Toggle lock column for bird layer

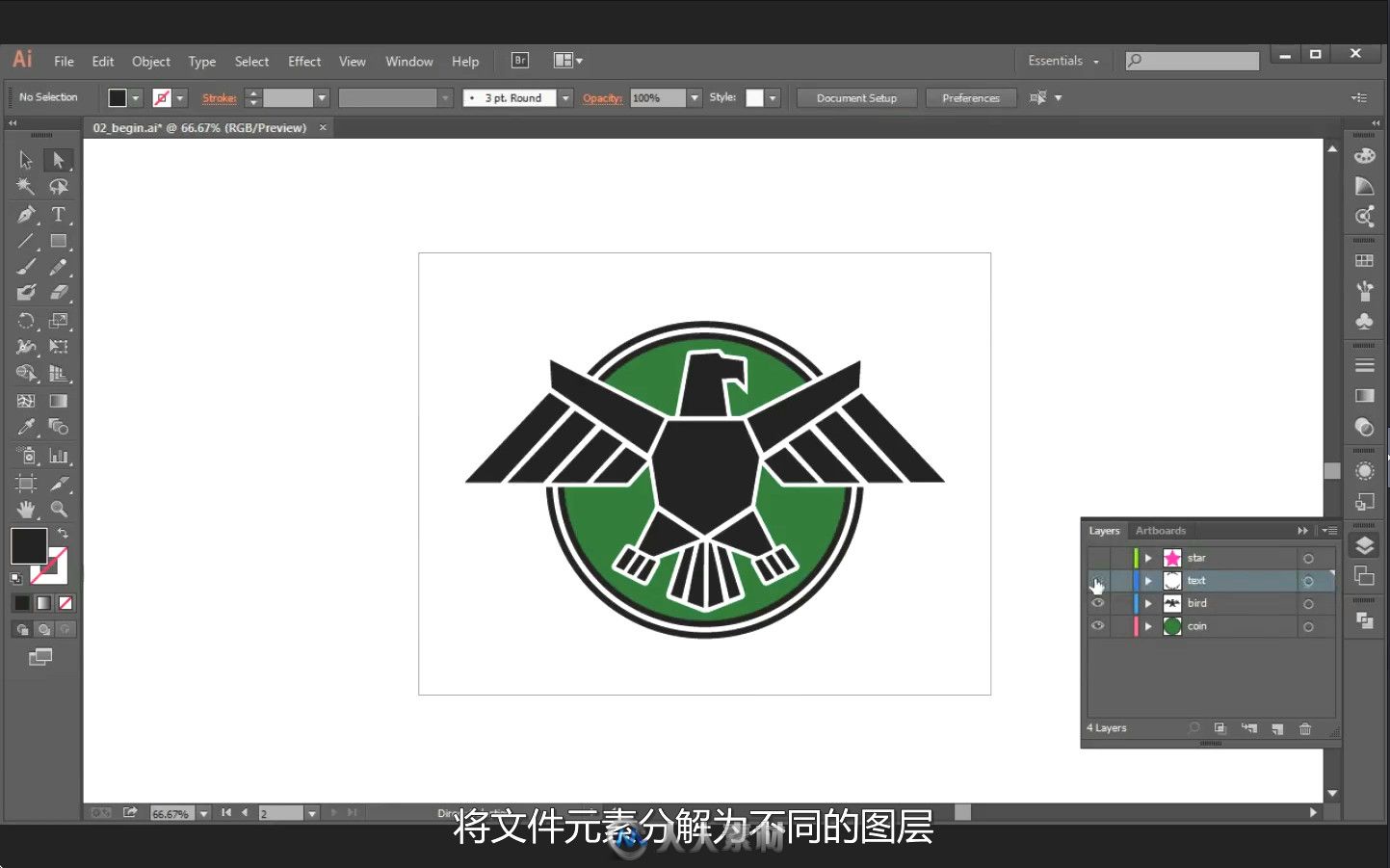pyautogui.click(x=1119, y=603)
